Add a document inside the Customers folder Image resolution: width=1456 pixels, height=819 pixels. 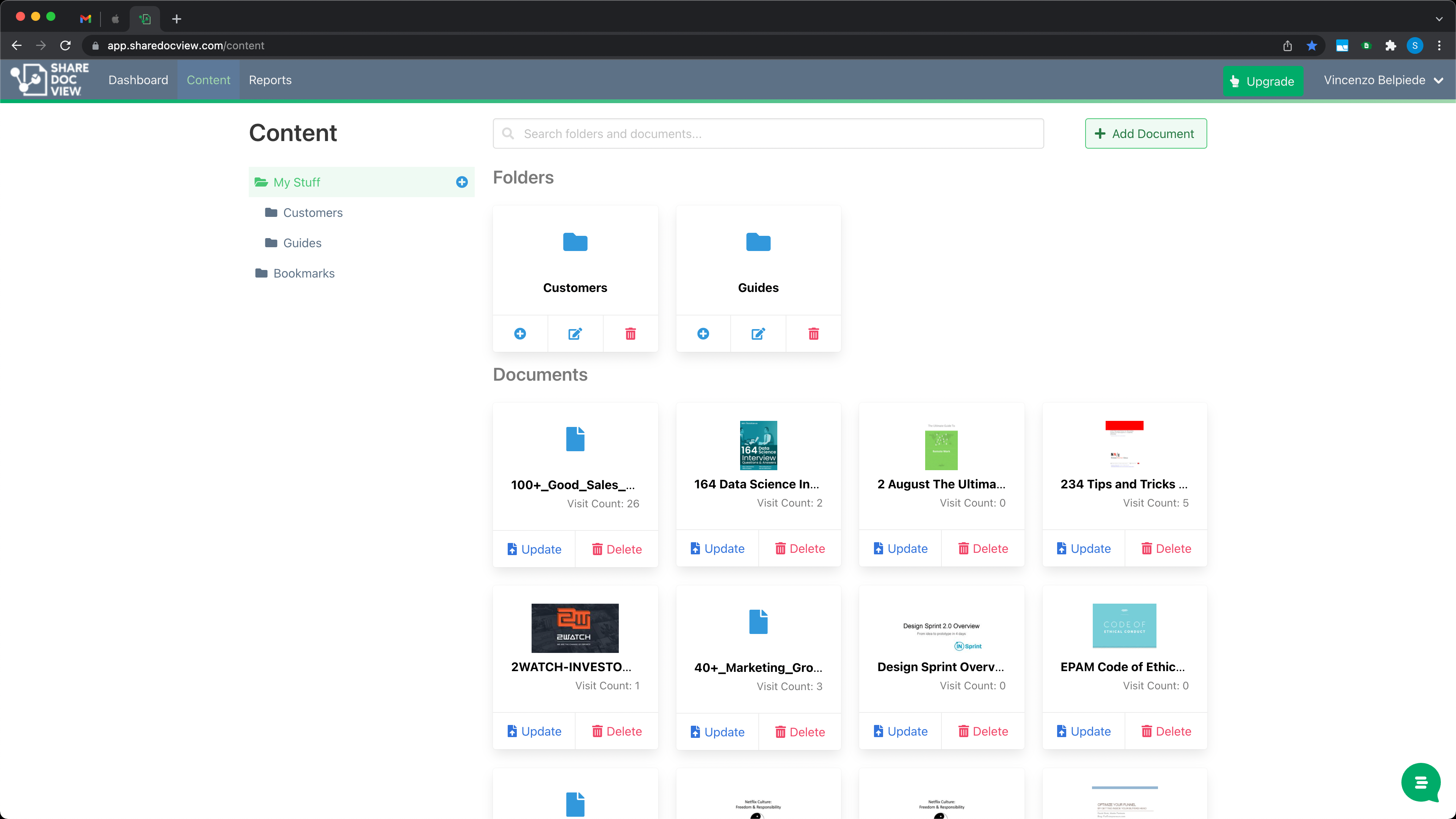[x=519, y=334]
